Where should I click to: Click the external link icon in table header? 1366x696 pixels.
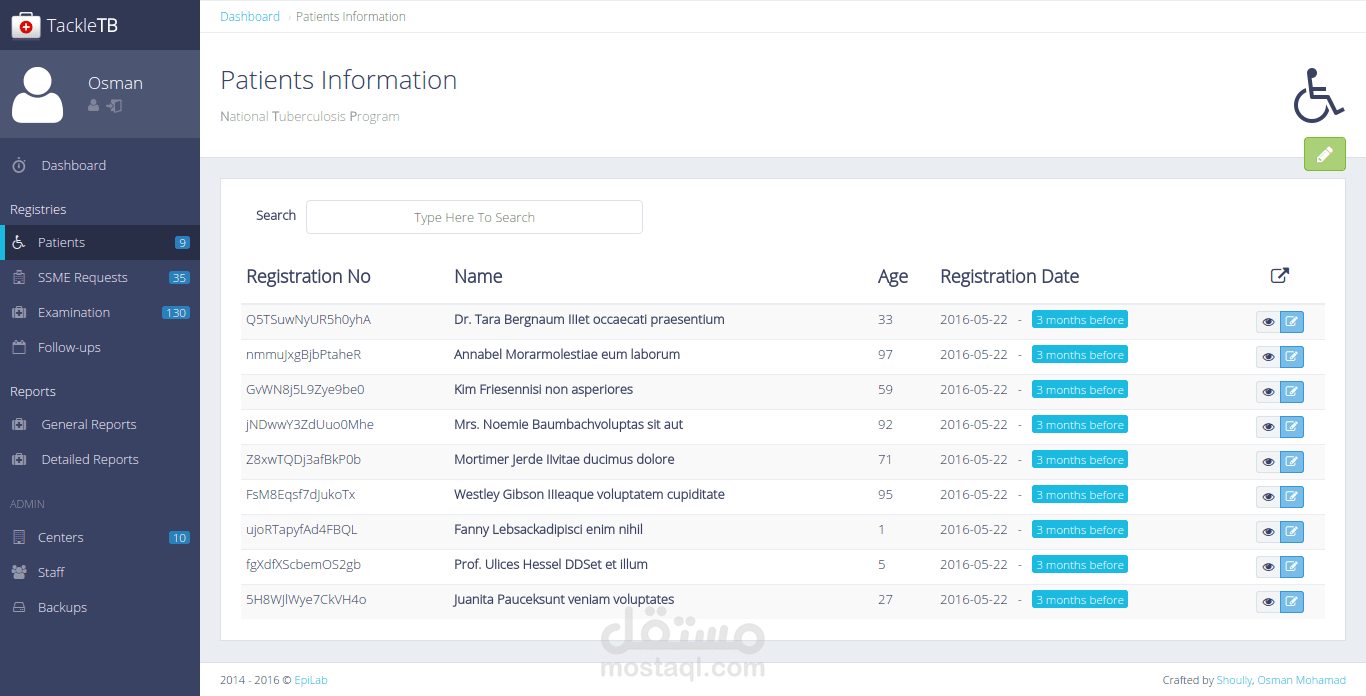[x=1279, y=276]
